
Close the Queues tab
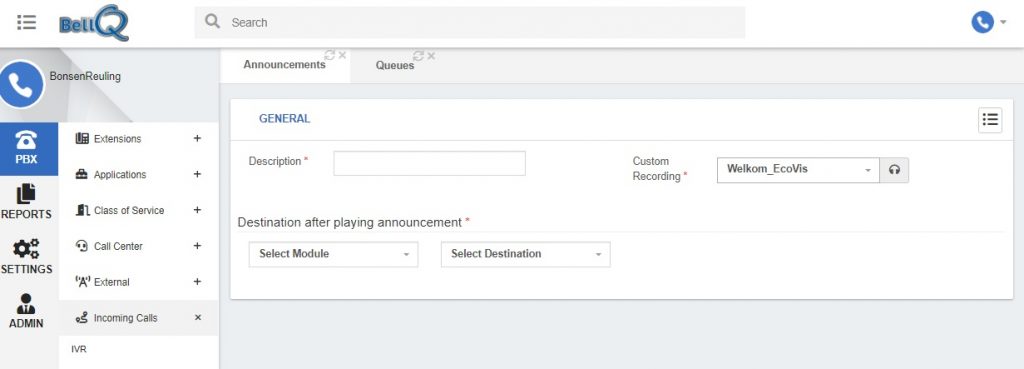click(x=430, y=56)
